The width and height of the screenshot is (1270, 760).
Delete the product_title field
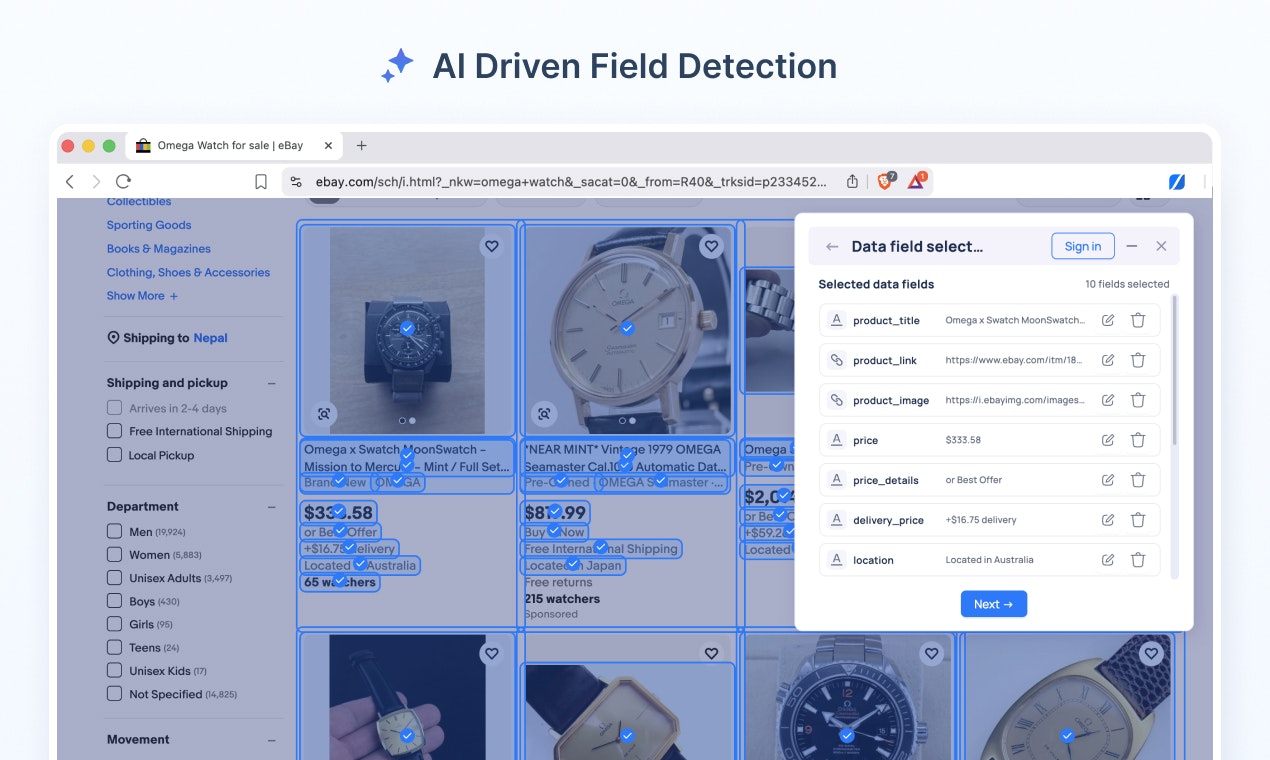1138,320
